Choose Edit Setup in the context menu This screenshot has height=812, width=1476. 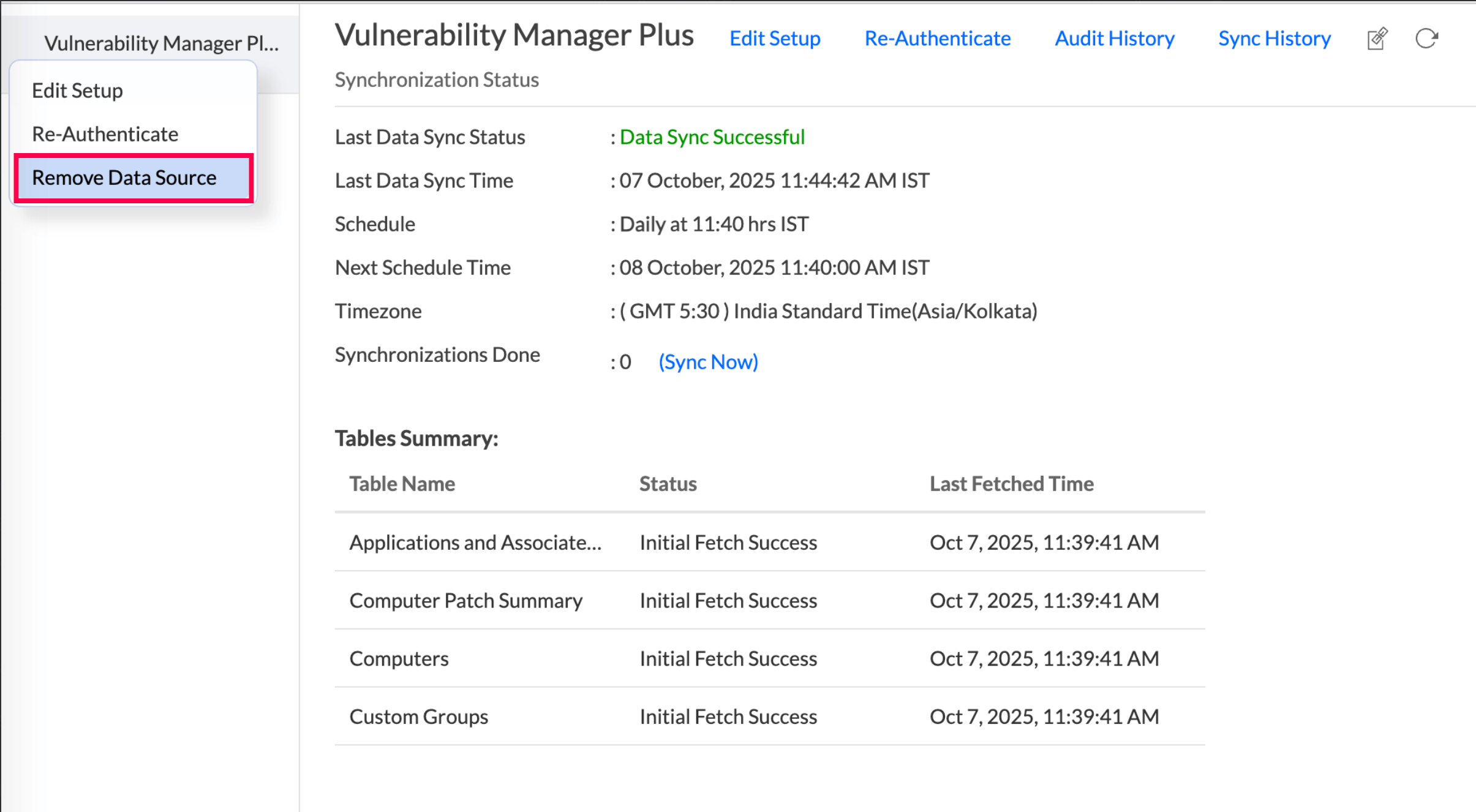pos(77,91)
